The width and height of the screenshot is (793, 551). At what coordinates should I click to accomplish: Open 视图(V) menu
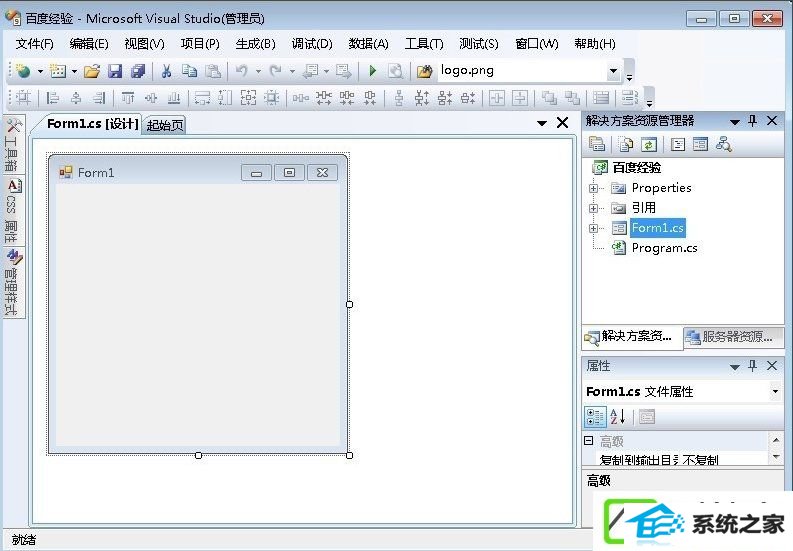(145, 44)
